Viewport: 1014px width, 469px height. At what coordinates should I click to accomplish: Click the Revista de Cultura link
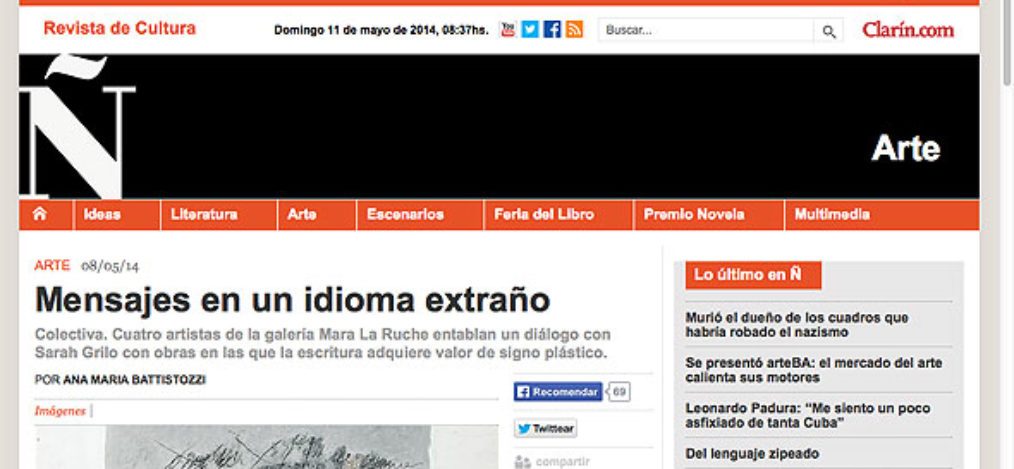click(x=120, y=28)
